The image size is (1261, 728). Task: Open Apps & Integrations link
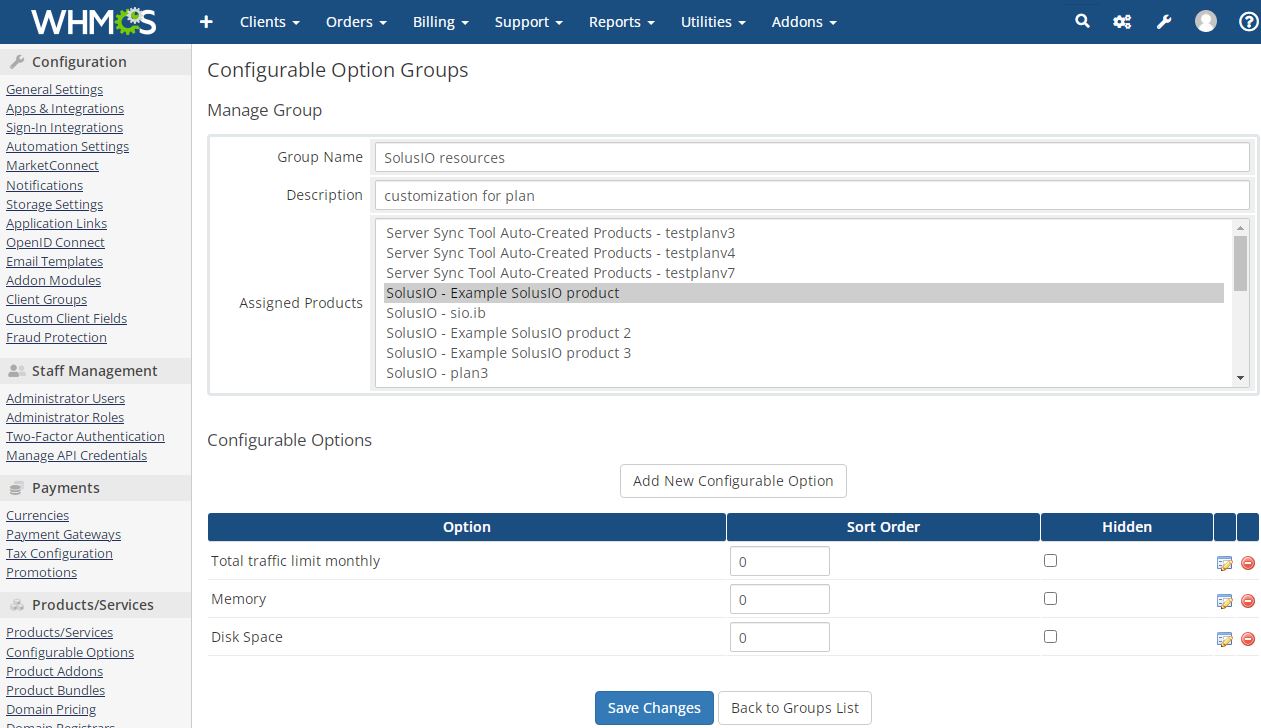(65, 108)
